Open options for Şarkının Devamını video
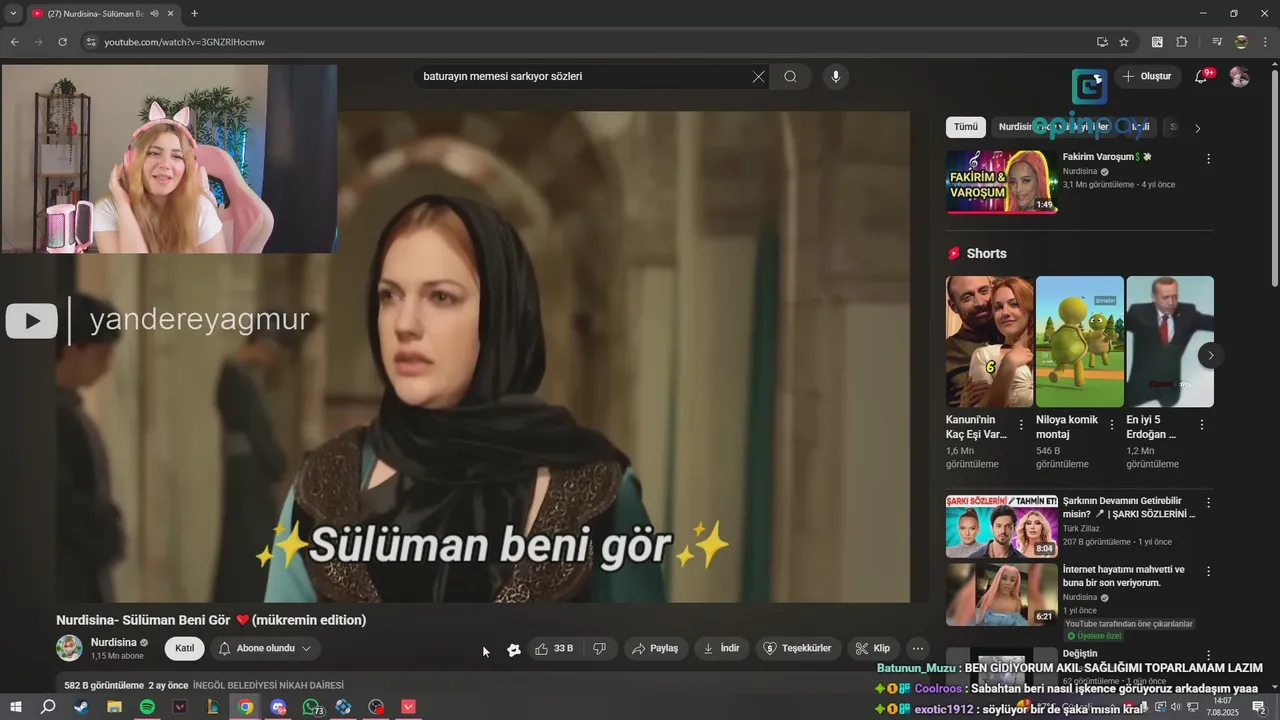This screenshot has height=720, width=1280. (x=1208, y=503)
